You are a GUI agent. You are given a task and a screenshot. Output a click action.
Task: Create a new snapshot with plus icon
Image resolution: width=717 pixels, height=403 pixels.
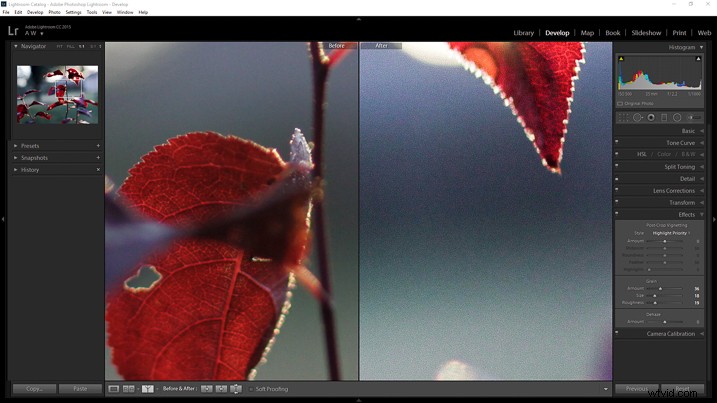click(x=98, y=157)
